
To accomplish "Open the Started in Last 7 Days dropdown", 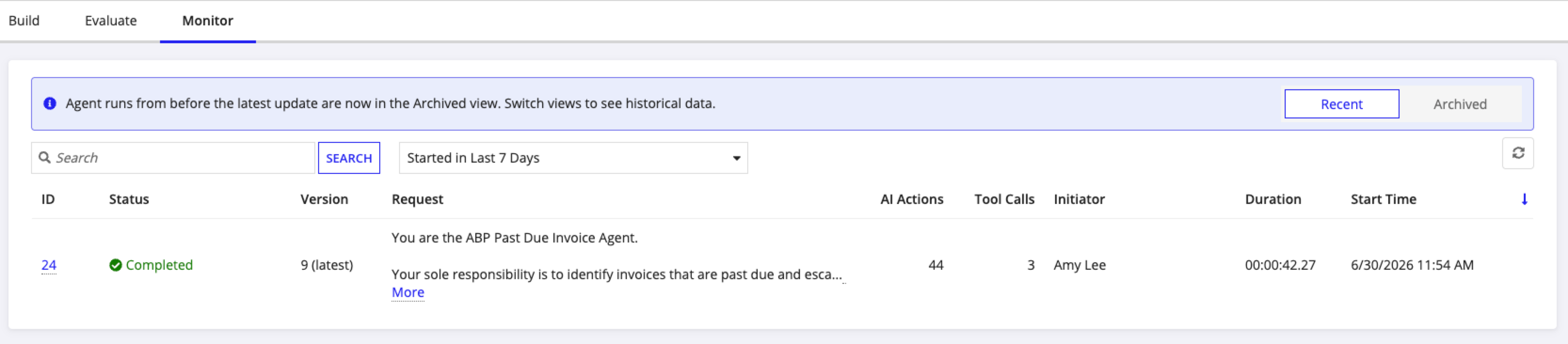I will pos(573,158).
